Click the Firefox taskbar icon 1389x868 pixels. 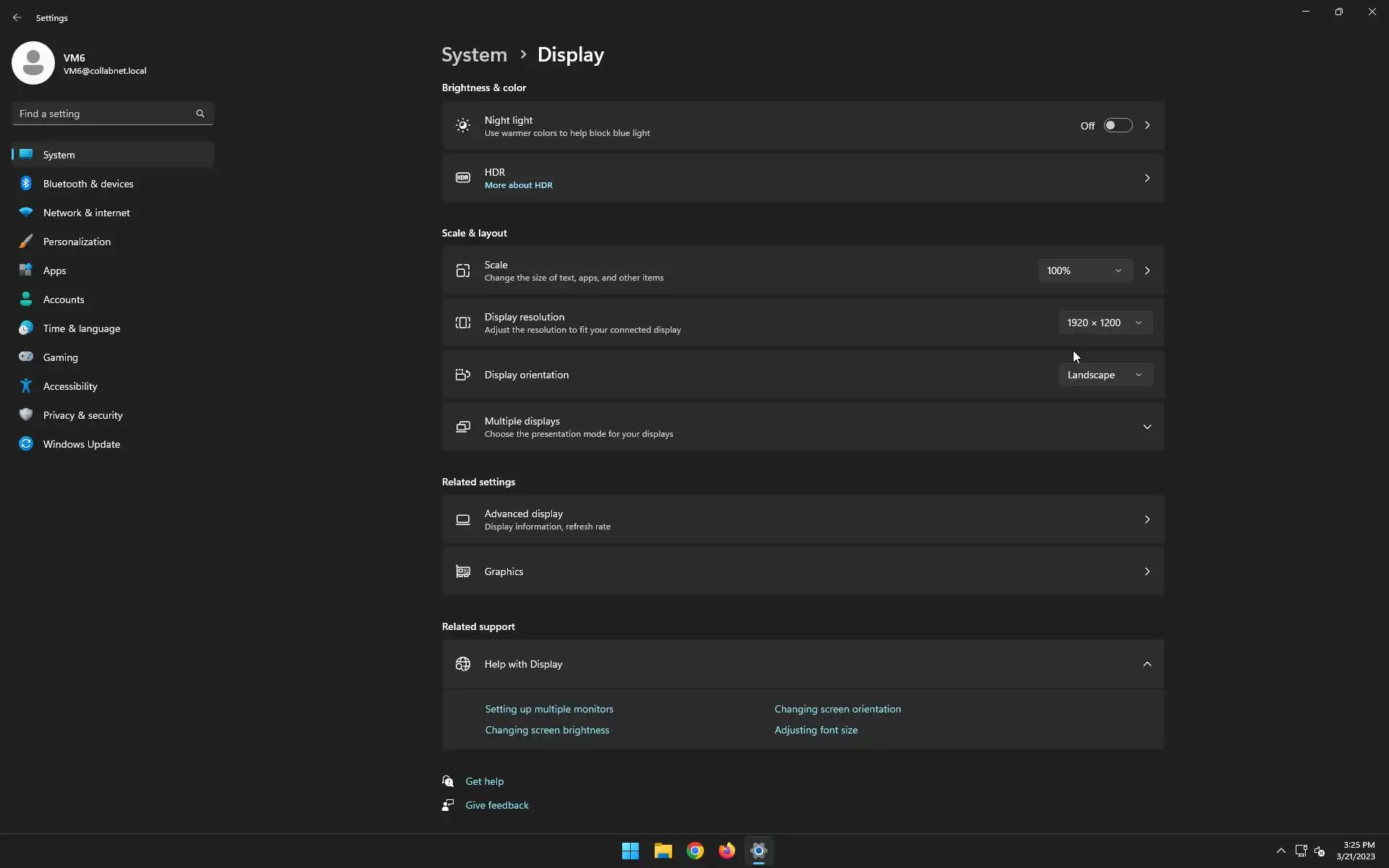(726, 851)
